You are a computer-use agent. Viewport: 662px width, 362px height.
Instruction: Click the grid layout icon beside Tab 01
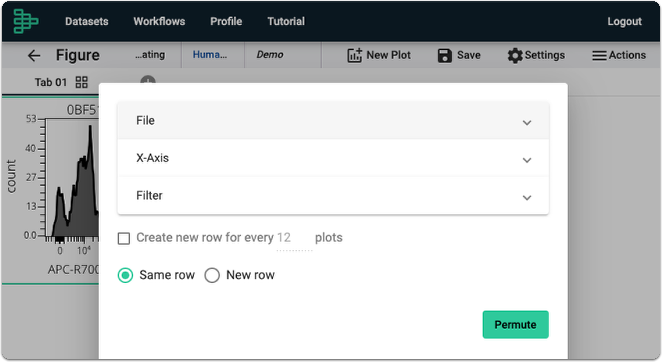click(81, 82)
